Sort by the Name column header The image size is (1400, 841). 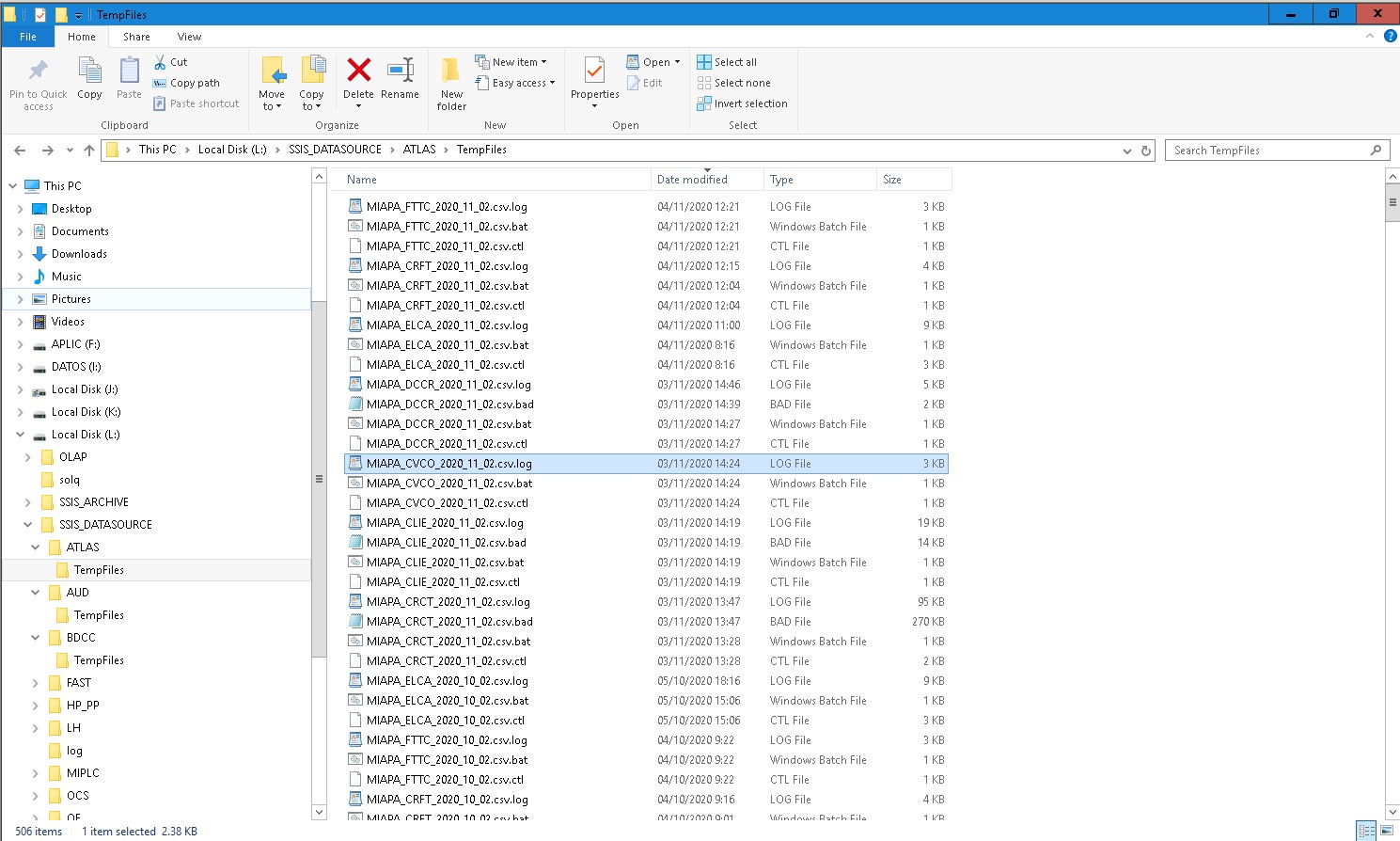pyautogui.click(x=495, y=180)
